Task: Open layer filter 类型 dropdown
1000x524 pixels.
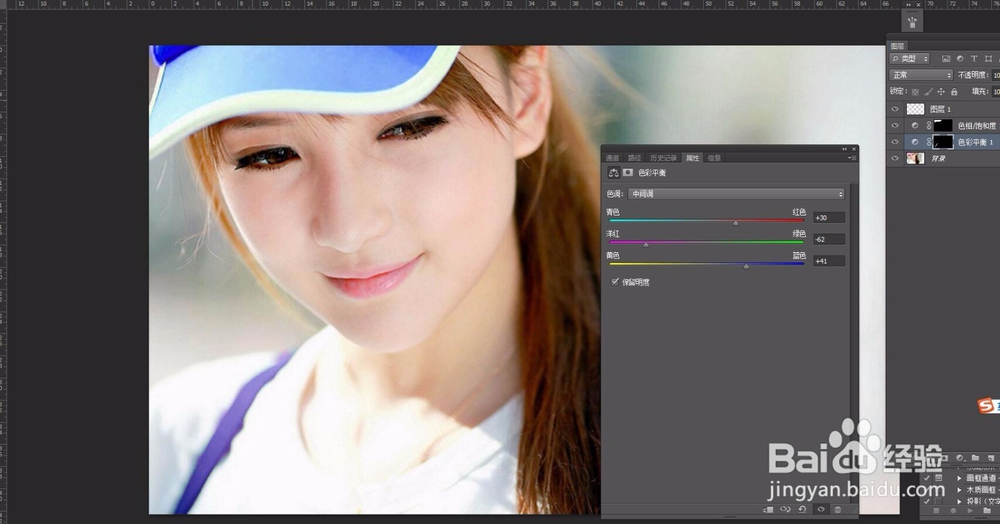Action: [909, 59]
